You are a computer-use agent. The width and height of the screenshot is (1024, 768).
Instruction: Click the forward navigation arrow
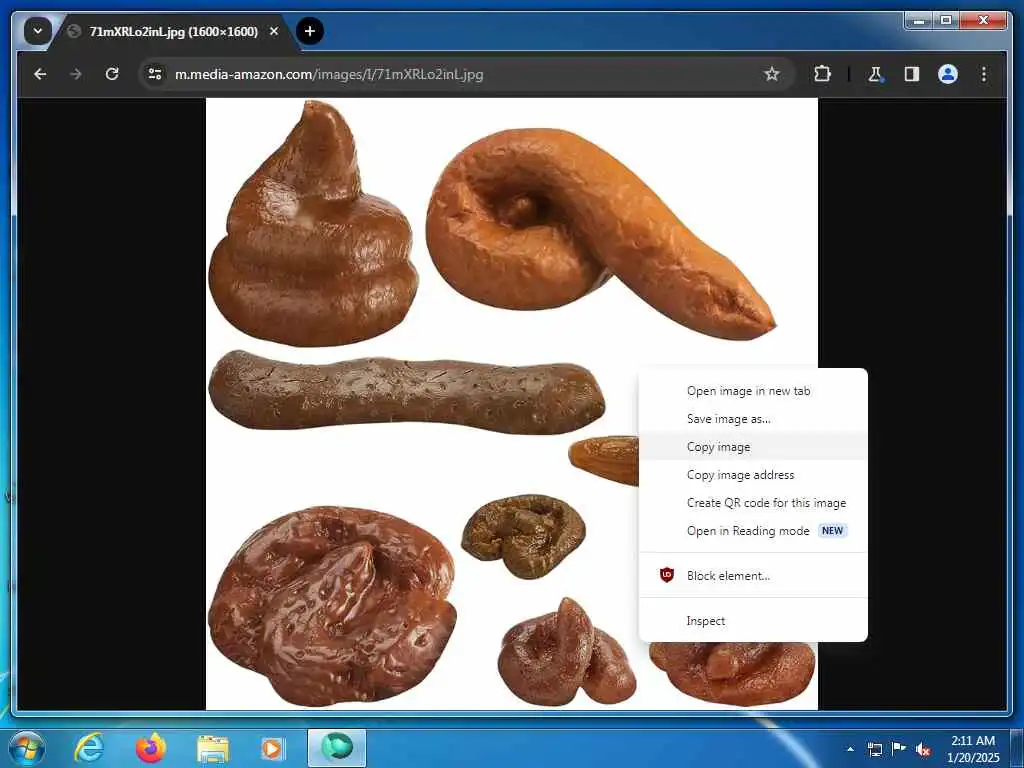(x=76, y=74)
